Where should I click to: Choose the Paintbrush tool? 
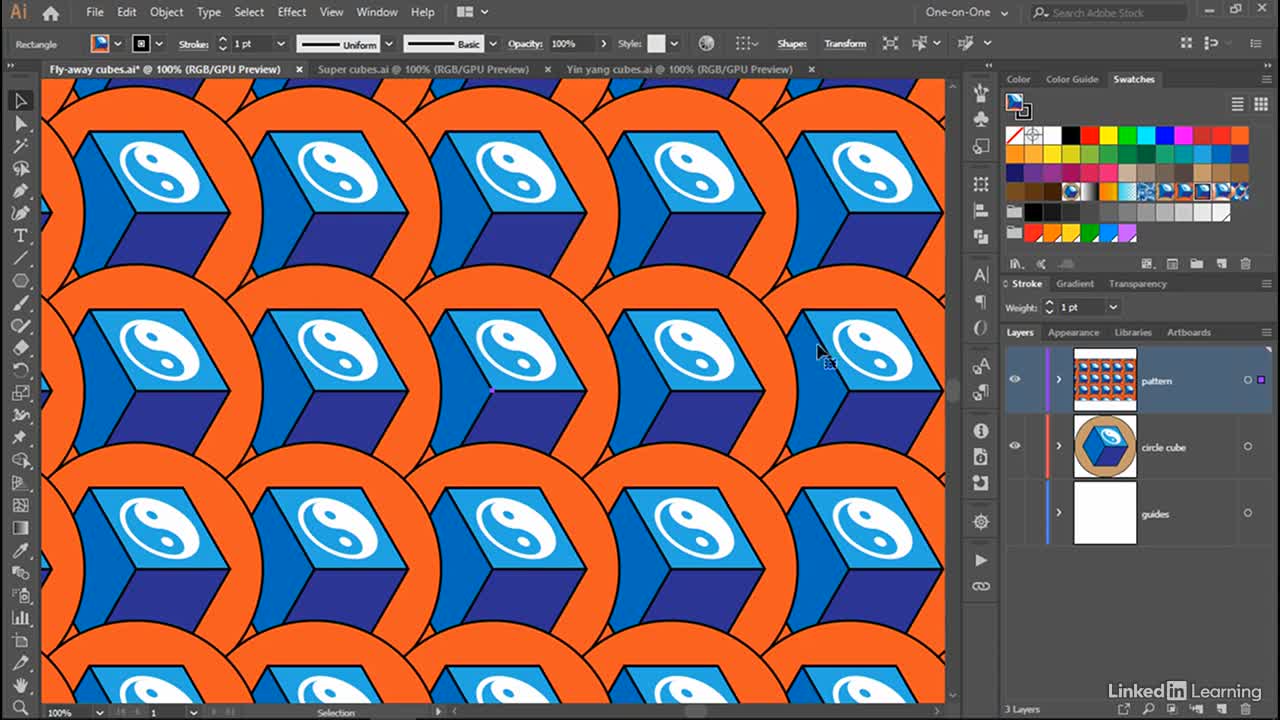(21, 303)
